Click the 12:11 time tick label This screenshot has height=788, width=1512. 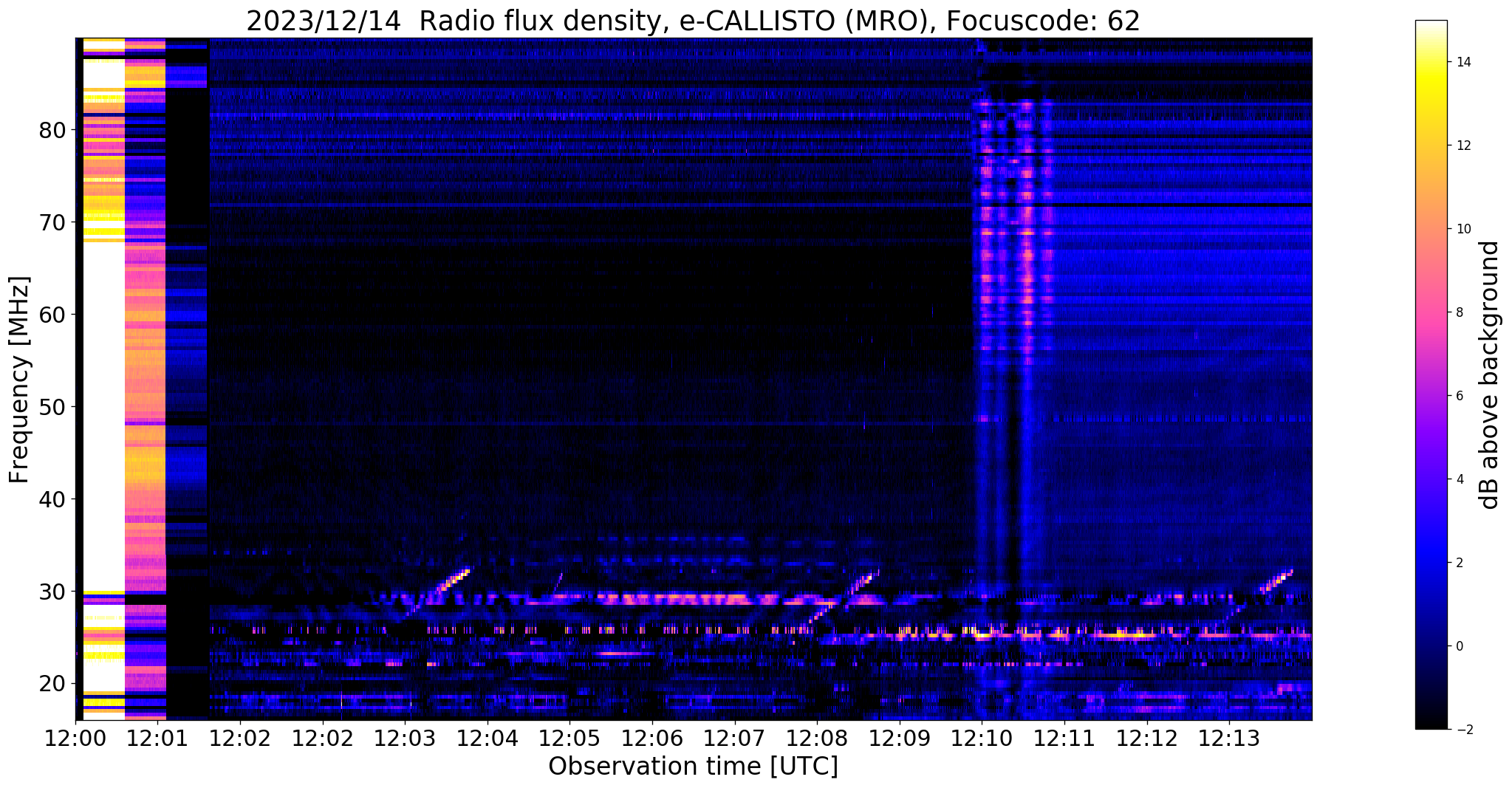click(1064, 739)
